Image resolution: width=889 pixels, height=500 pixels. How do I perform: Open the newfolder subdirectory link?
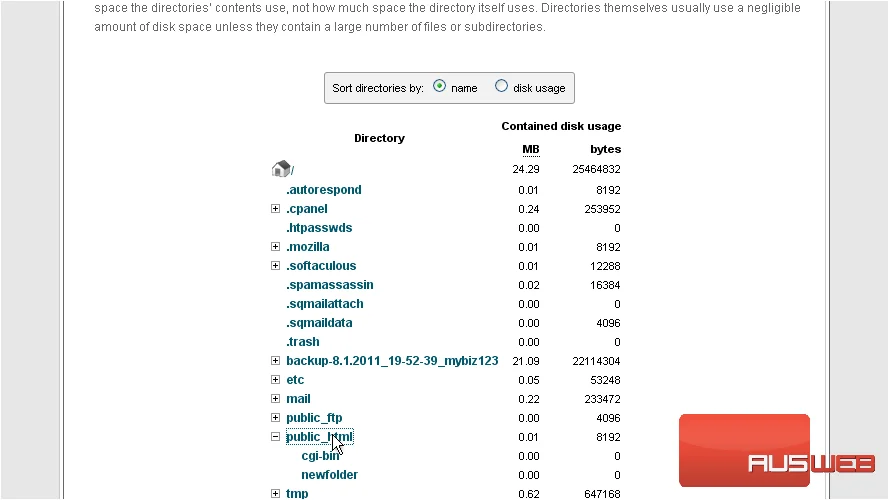click(x=329, y=474)
